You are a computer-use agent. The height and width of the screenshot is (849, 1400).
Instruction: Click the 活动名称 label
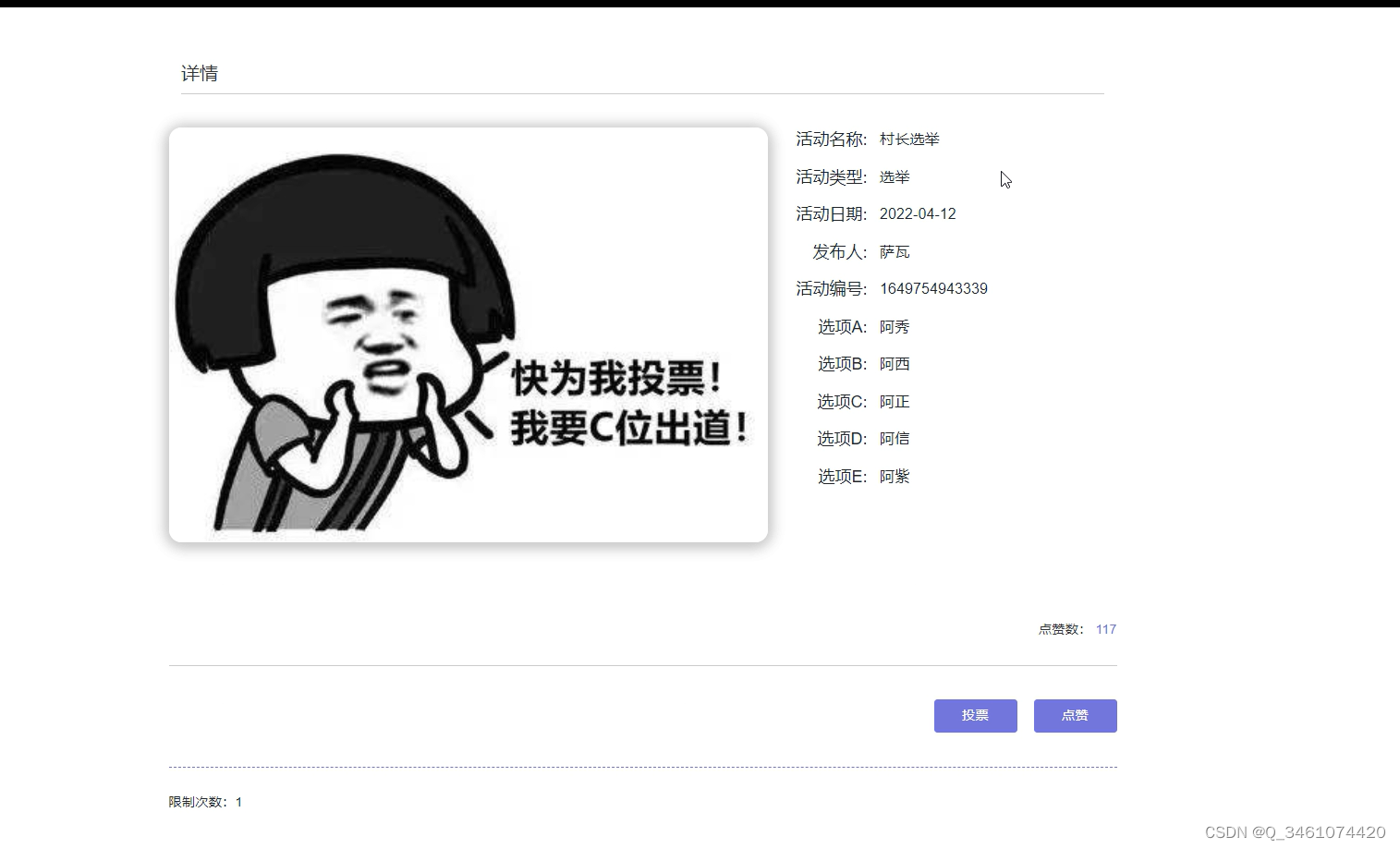pos(832,139)
